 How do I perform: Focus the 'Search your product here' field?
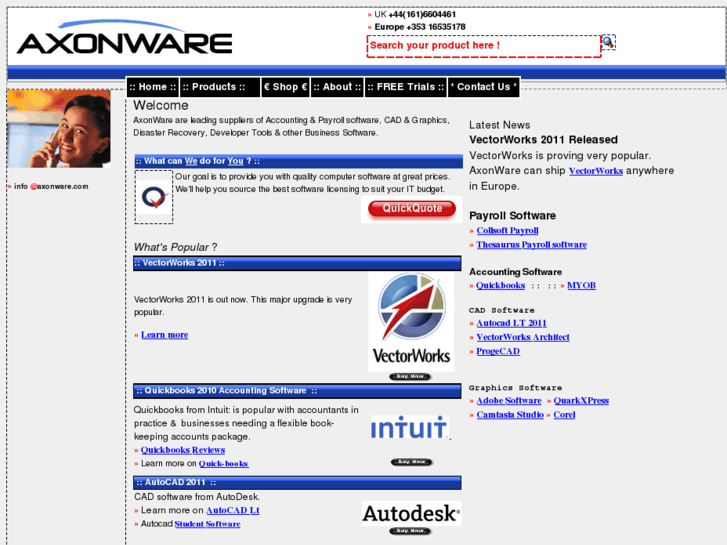[x=484, y=46]
